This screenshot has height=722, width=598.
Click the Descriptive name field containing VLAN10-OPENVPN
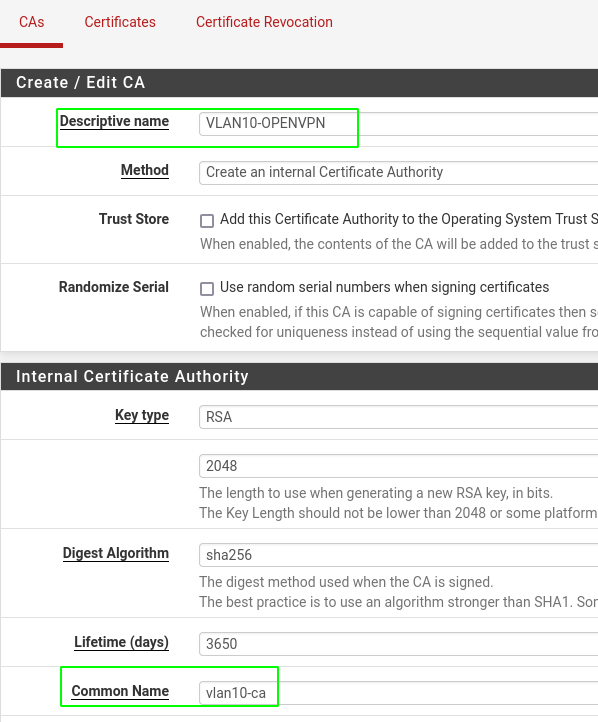(398, 123)
